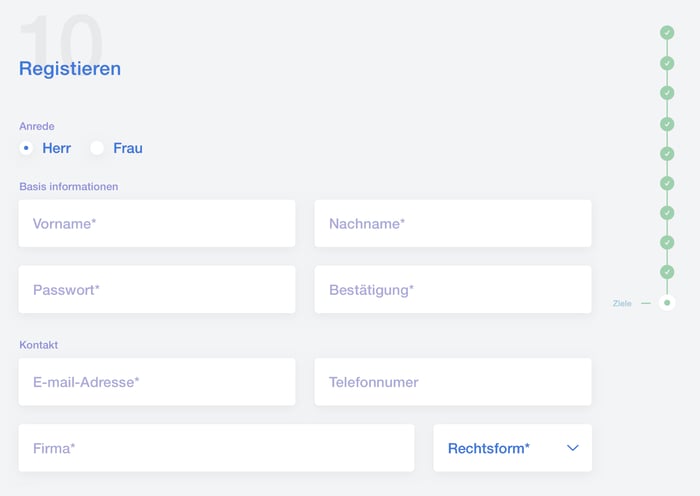Screen dimensions: 700x496
Task: Click the first checkmark step at top
Action: click(667, 33)
